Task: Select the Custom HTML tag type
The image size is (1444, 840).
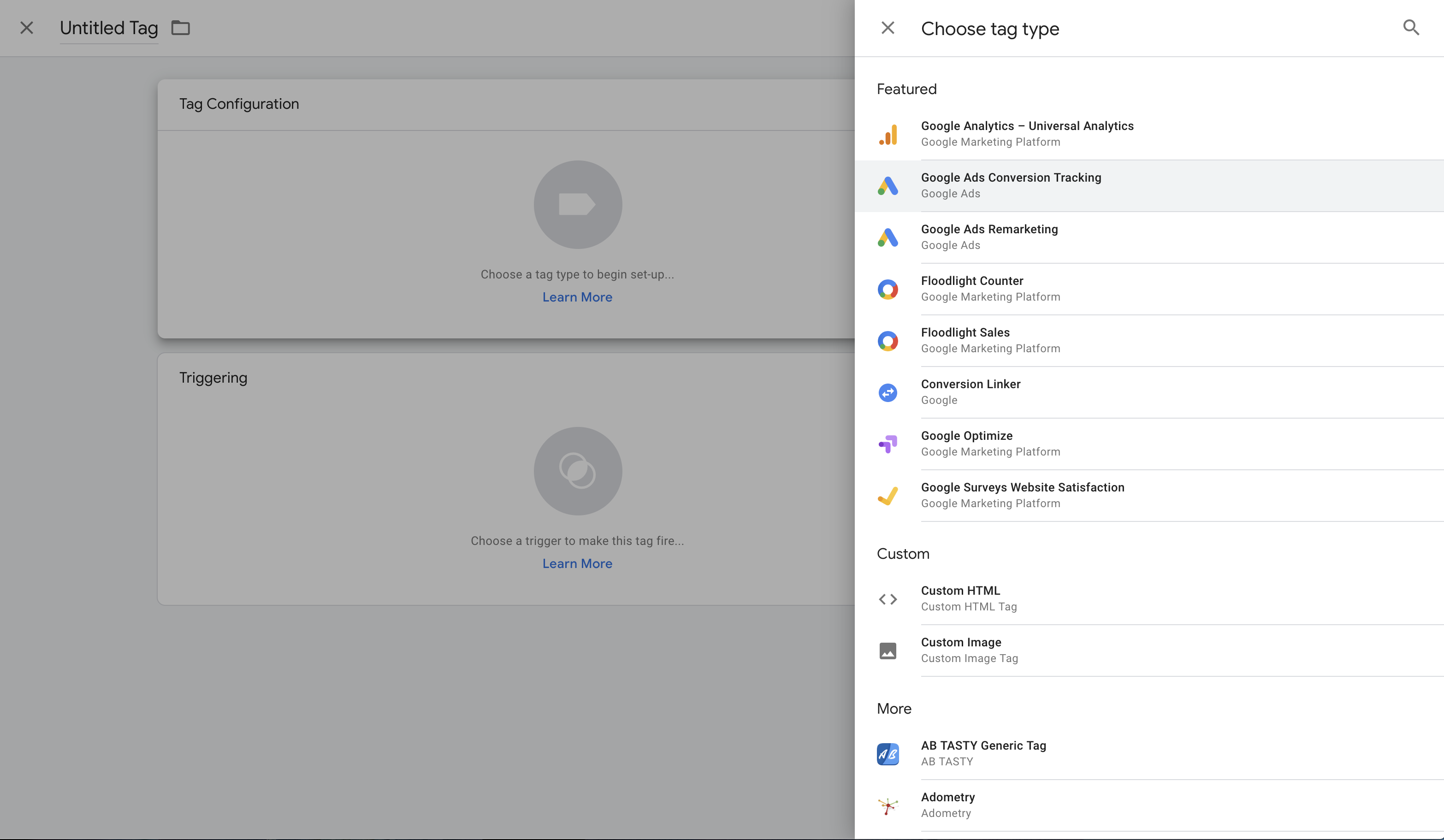Action: [1149, 599]
